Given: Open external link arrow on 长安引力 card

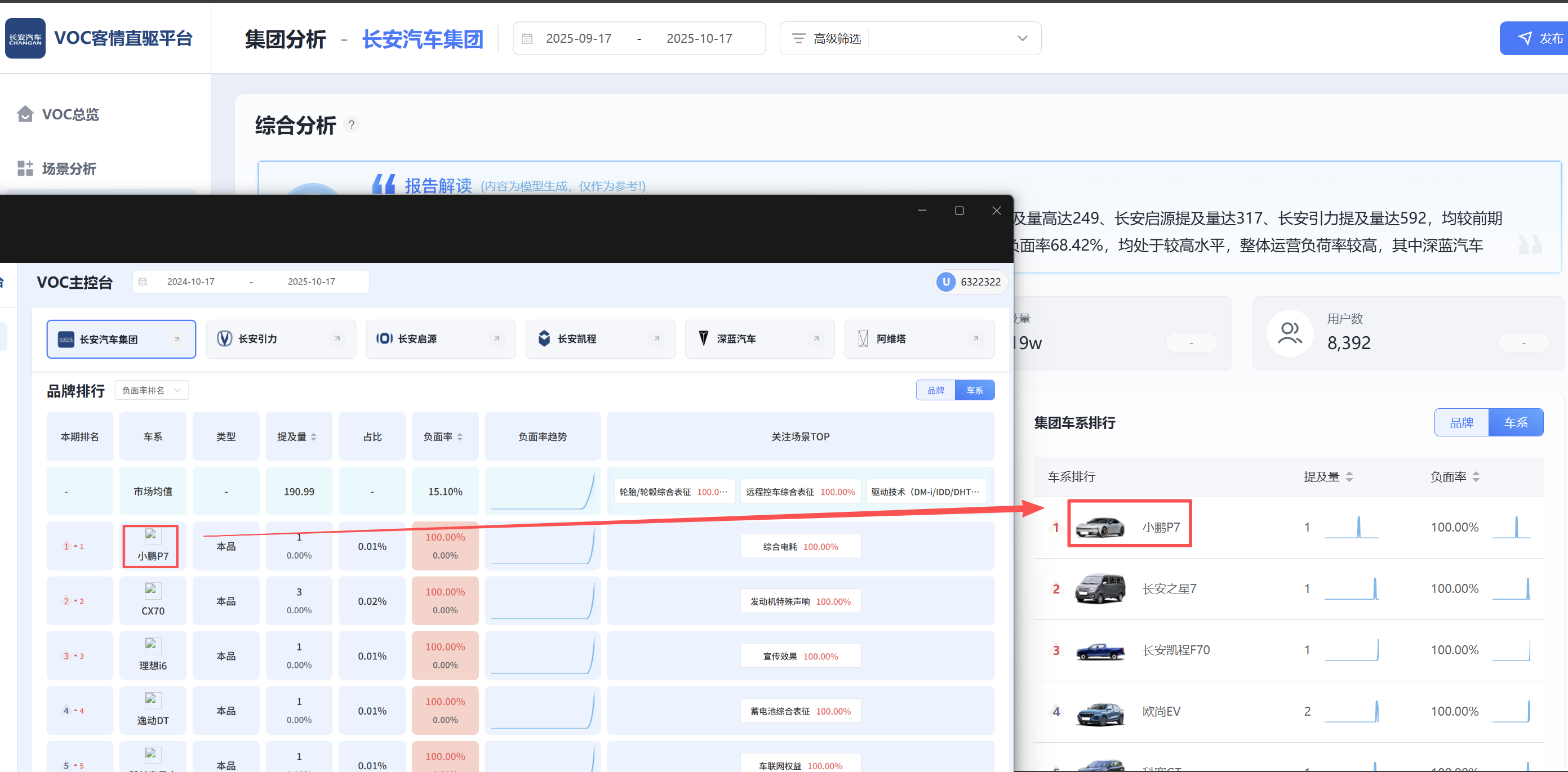Looking at the screenshot, I should pos(337,339).
